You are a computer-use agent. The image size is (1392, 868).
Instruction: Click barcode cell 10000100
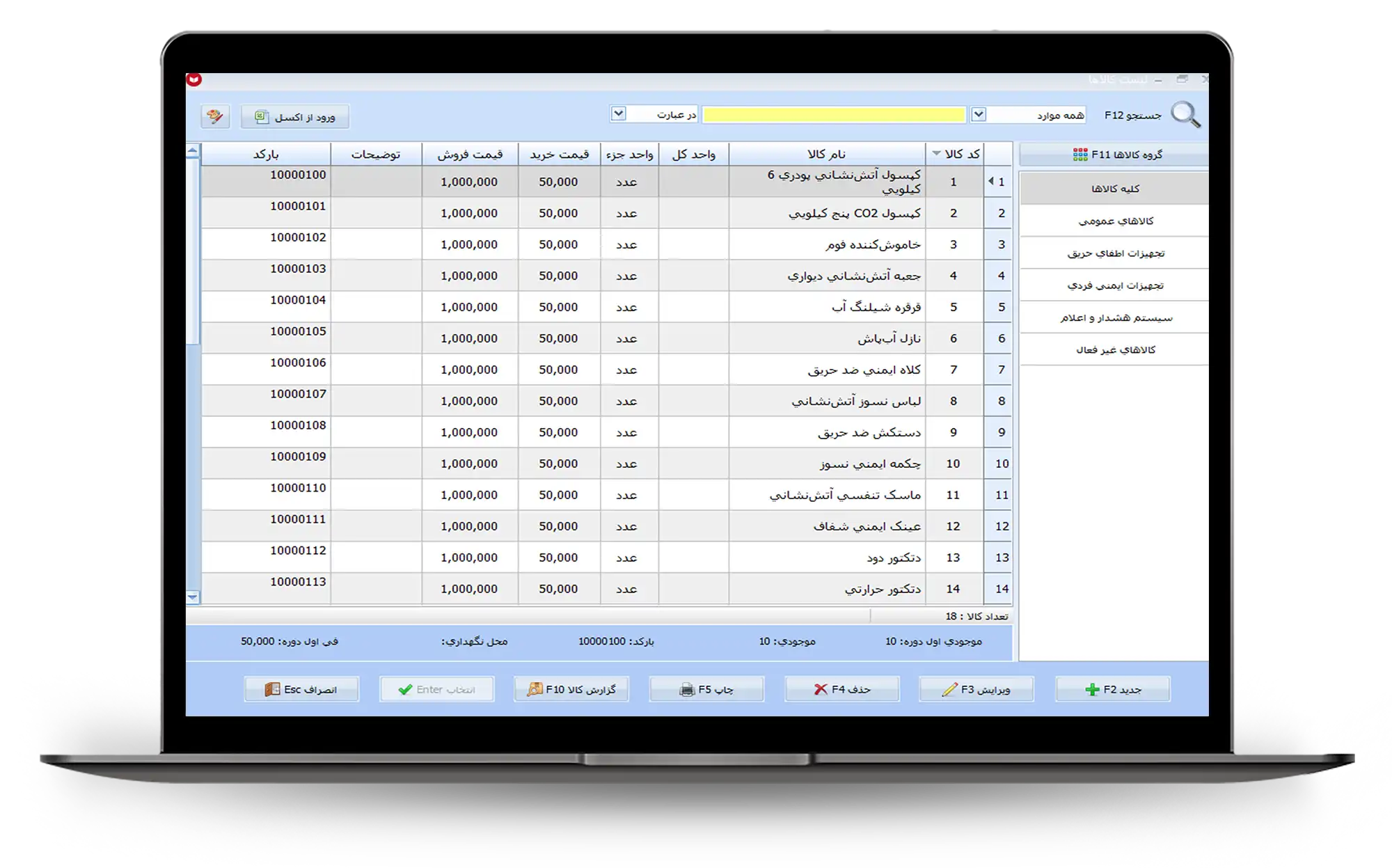point(266,182)
